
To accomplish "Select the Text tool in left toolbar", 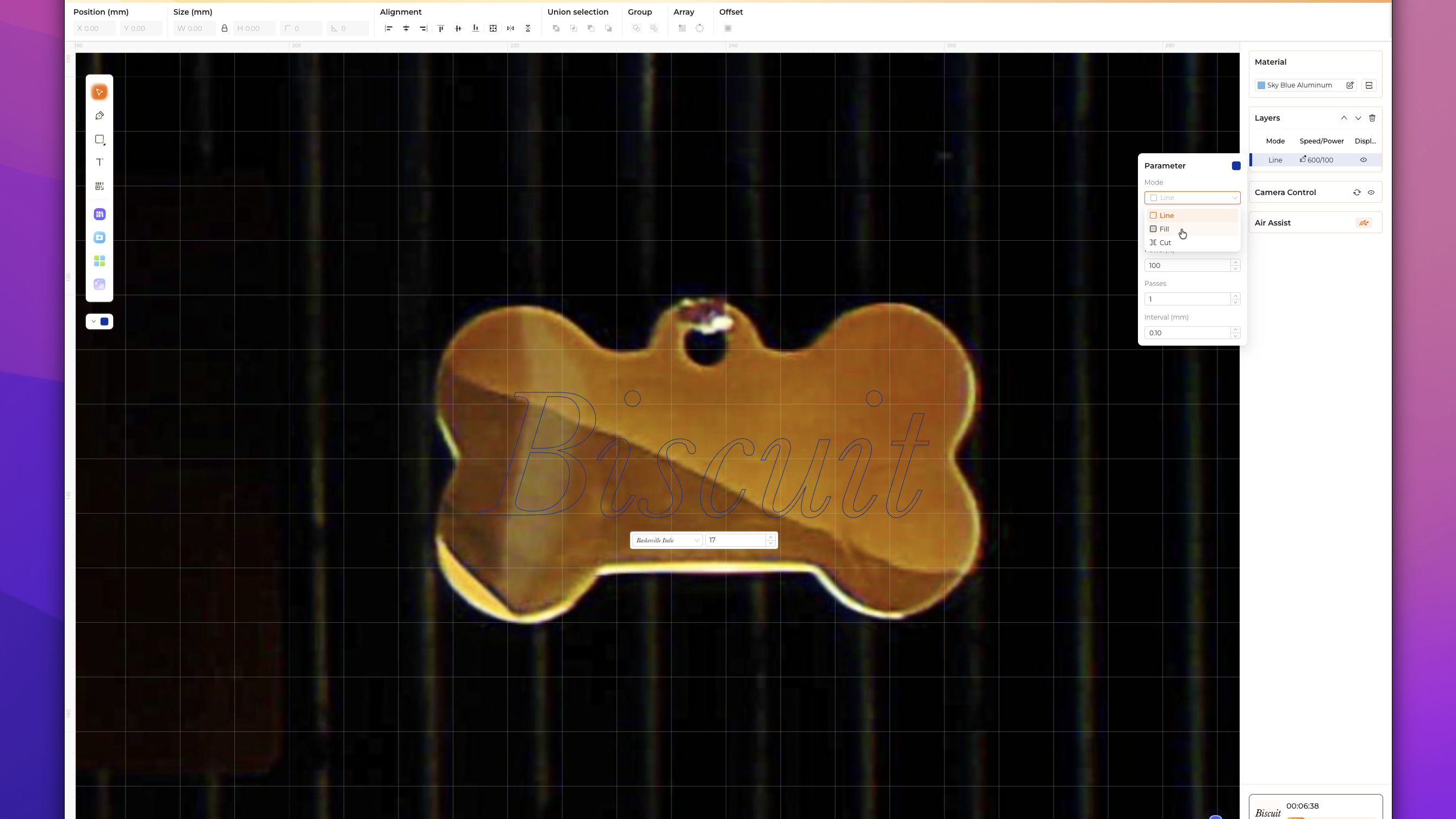I will click(99, 162).
